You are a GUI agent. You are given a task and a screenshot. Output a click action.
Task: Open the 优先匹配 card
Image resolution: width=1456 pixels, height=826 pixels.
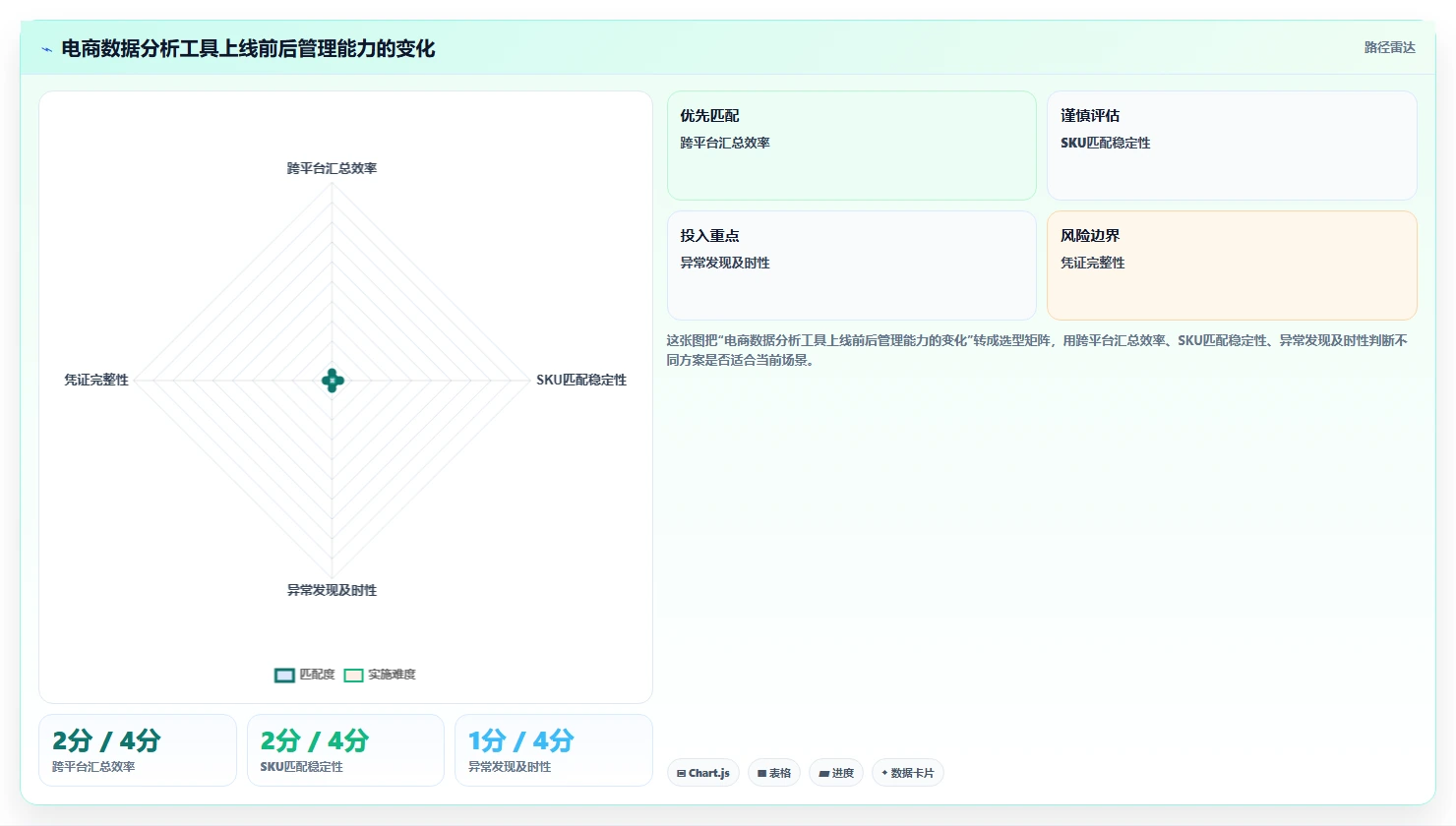click(852, 146)
